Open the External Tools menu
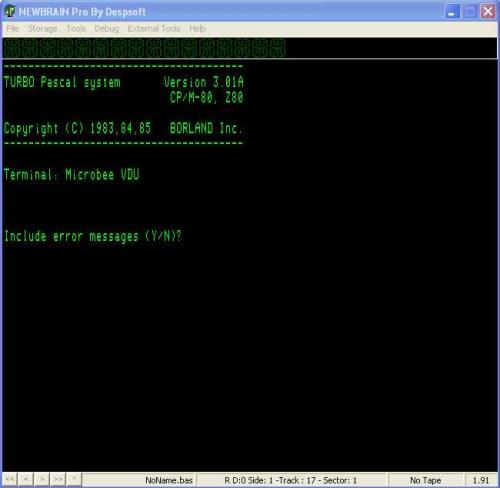This screenshot has width=500, height=488. pos(154,29)
